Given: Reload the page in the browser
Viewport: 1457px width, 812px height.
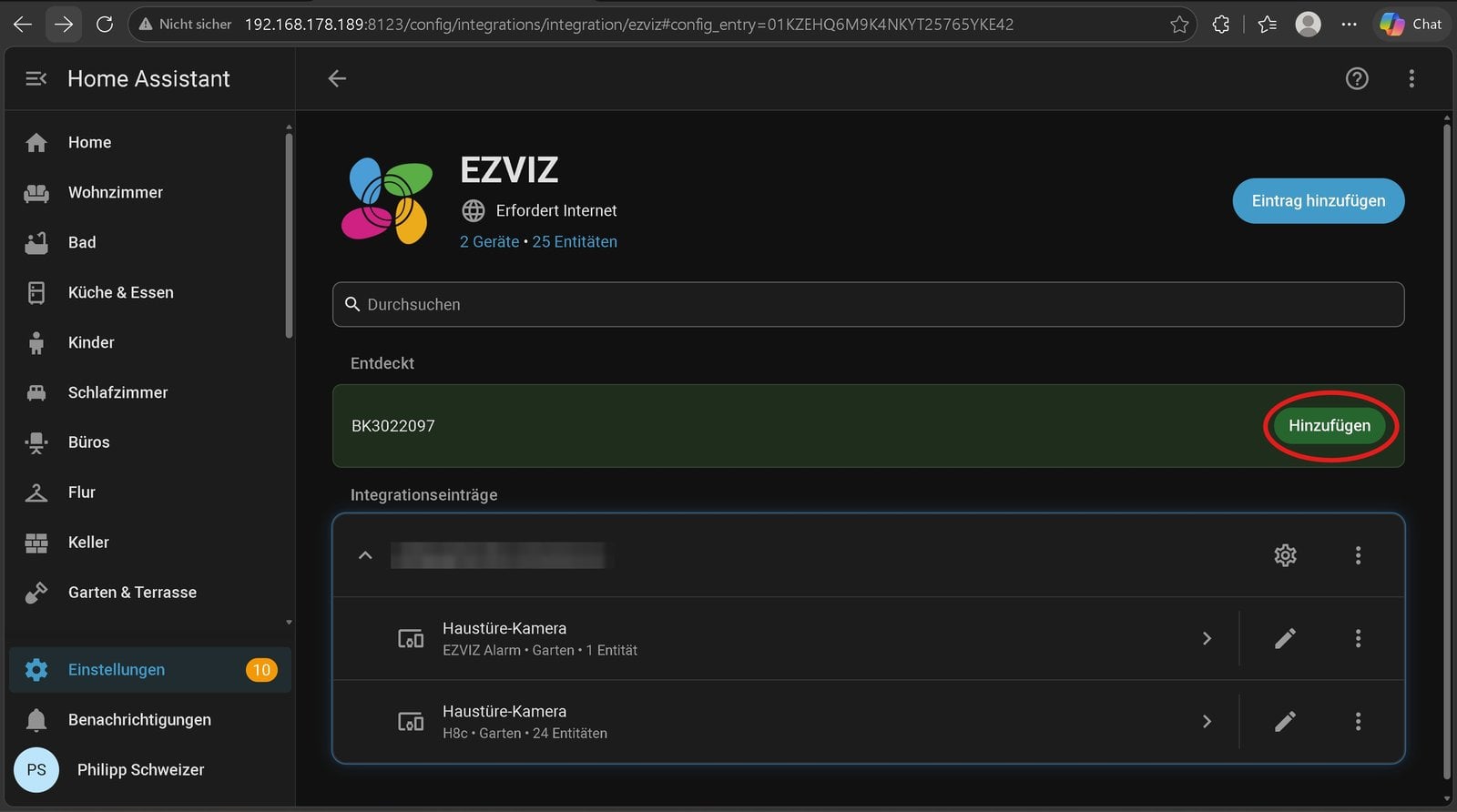Looking at the screenshot, I should click(105, 25).
